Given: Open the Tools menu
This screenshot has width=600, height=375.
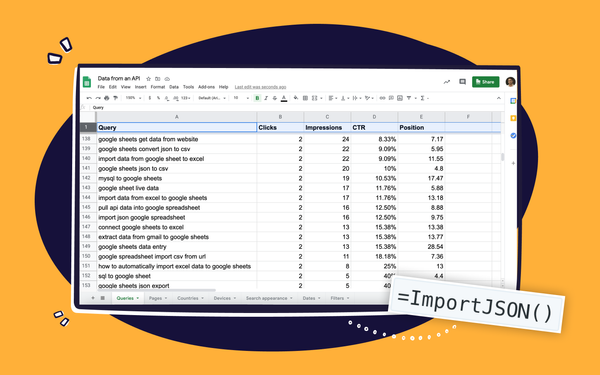Looking at the screenshot, I should click(x=188, y=87).
